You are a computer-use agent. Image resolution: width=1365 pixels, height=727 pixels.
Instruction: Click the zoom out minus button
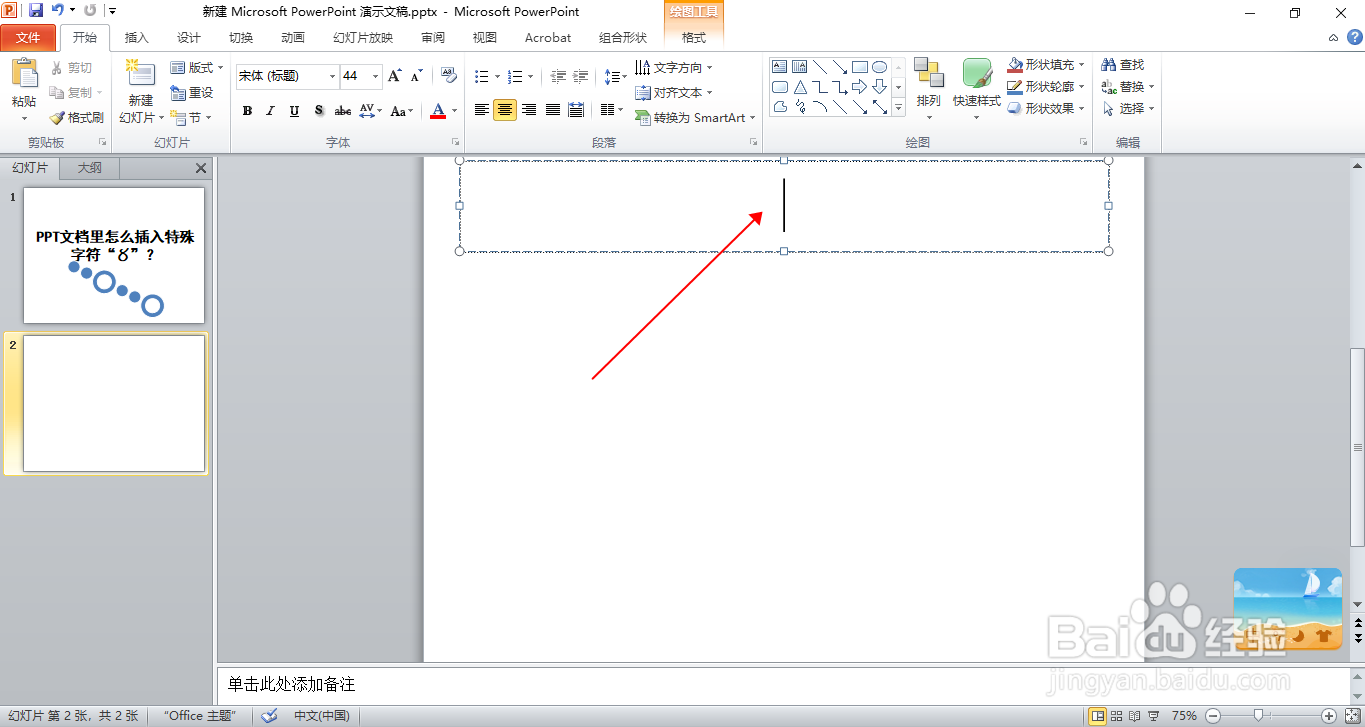(x=1213, y=715)
